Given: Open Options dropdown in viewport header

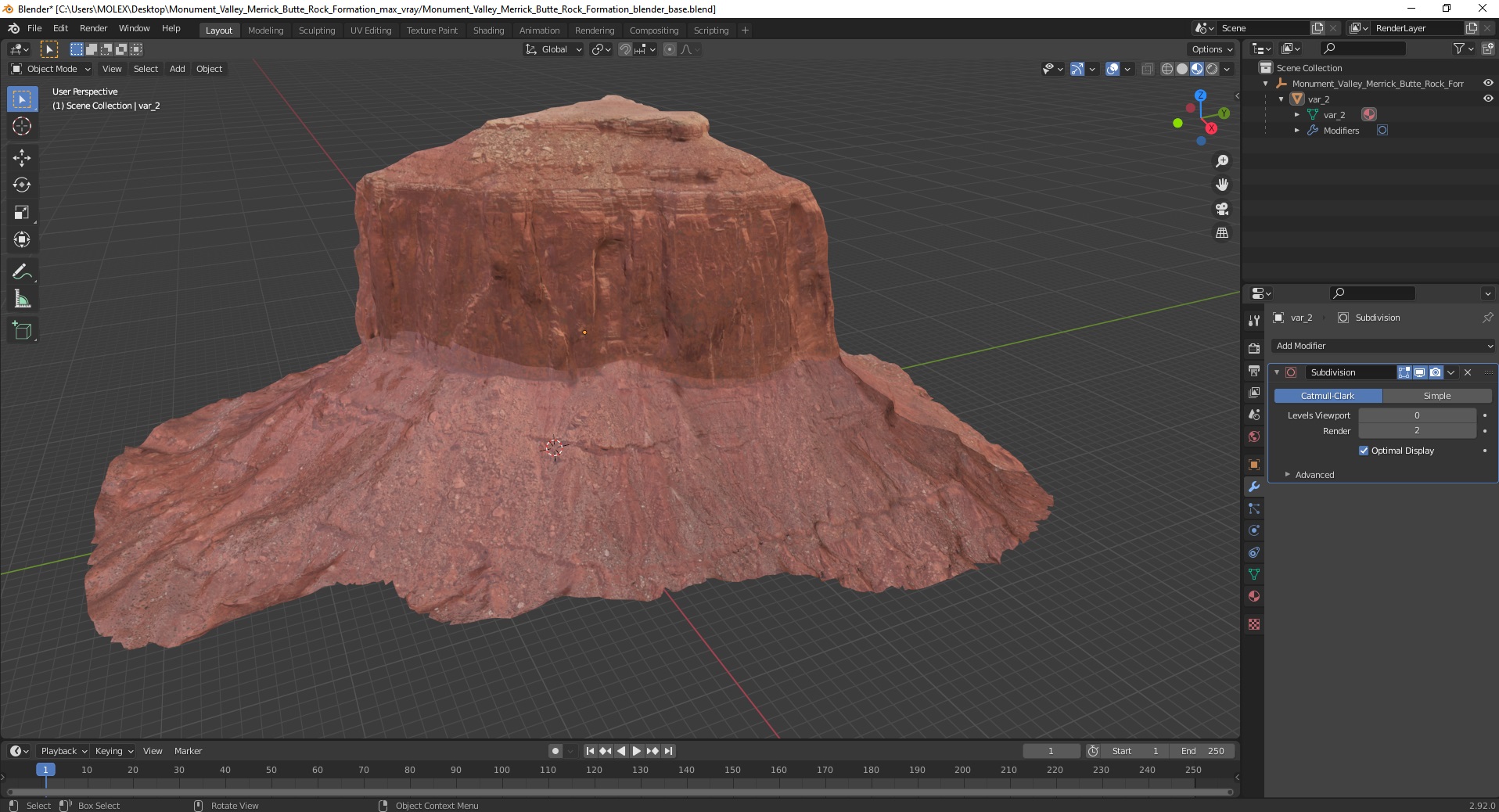Looking at the screenshot, I should coord(1212,49).
